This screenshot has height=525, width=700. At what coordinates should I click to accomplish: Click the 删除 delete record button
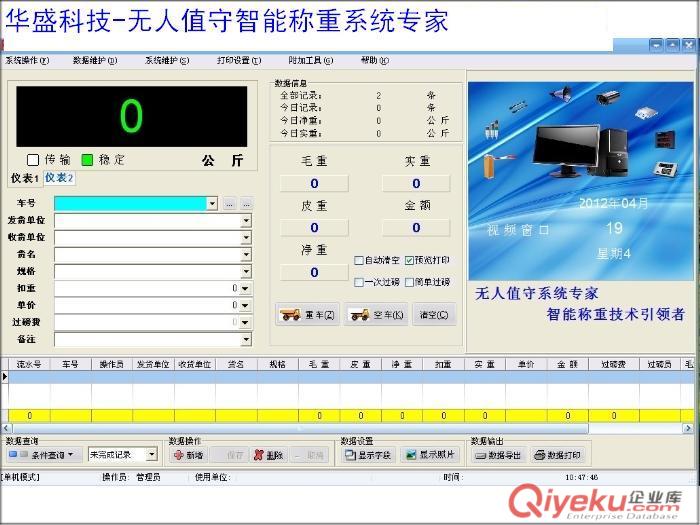tap(269, 455)
